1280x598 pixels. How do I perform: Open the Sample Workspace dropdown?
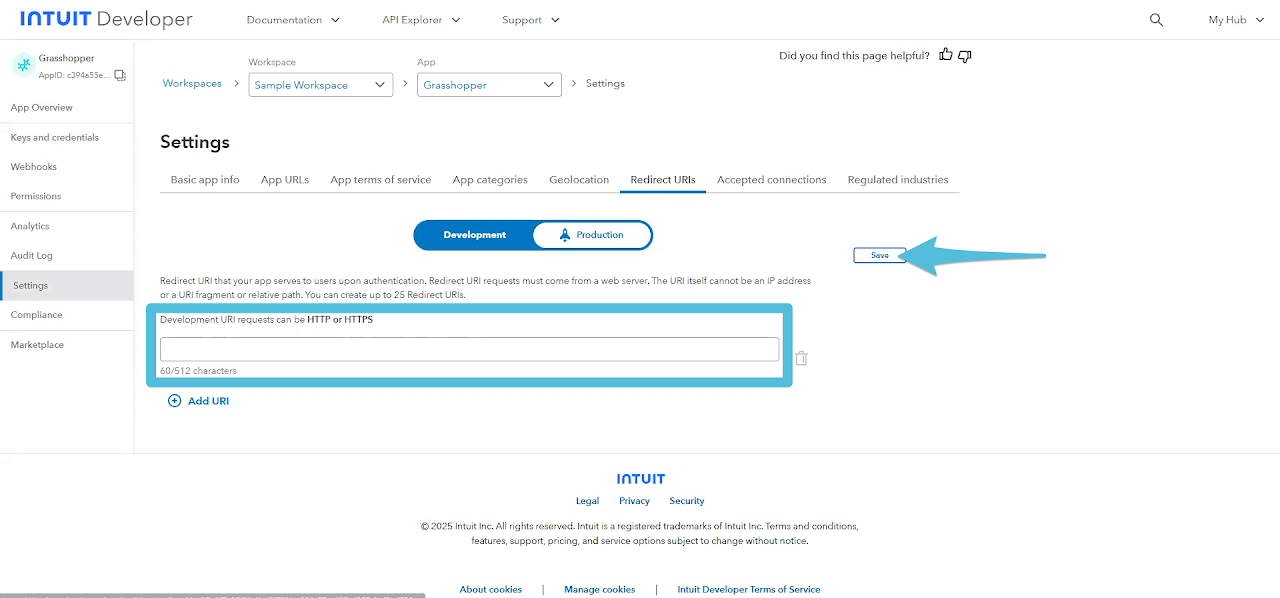320,85
